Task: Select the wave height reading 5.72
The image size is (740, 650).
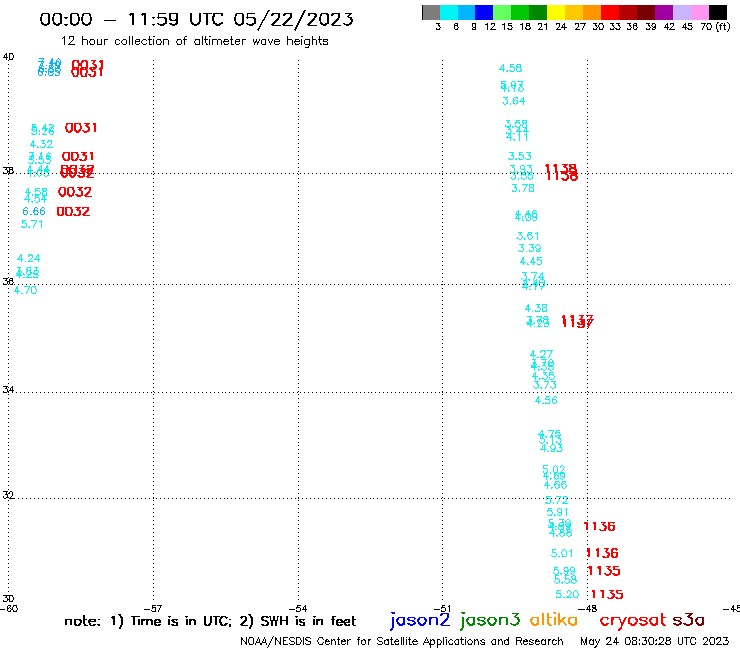Action: click(x=556, y=500)
